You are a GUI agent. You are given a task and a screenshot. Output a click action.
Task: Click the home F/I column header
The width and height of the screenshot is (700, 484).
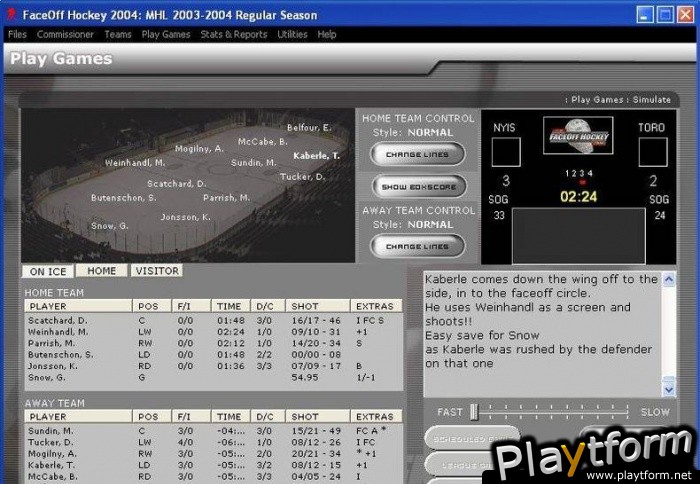pyautogui.click(x=192, y=306)
